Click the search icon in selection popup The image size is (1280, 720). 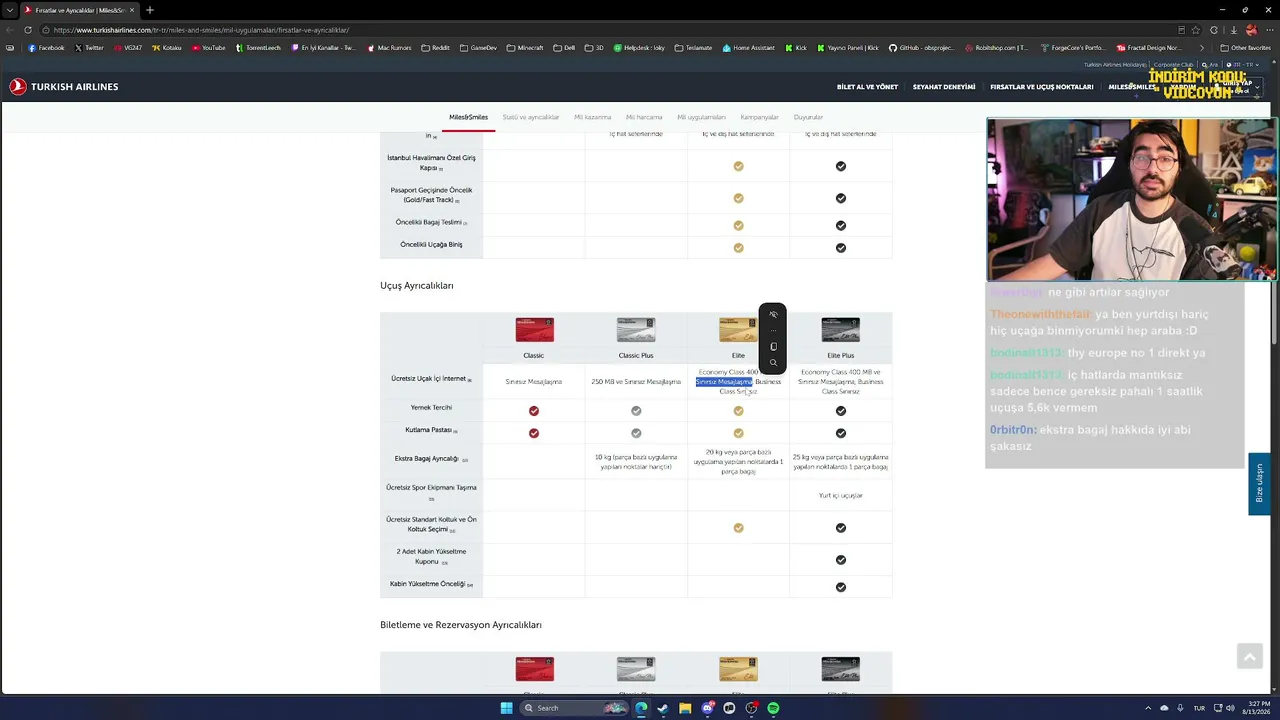pyautogui.click(x=773, y=362)
